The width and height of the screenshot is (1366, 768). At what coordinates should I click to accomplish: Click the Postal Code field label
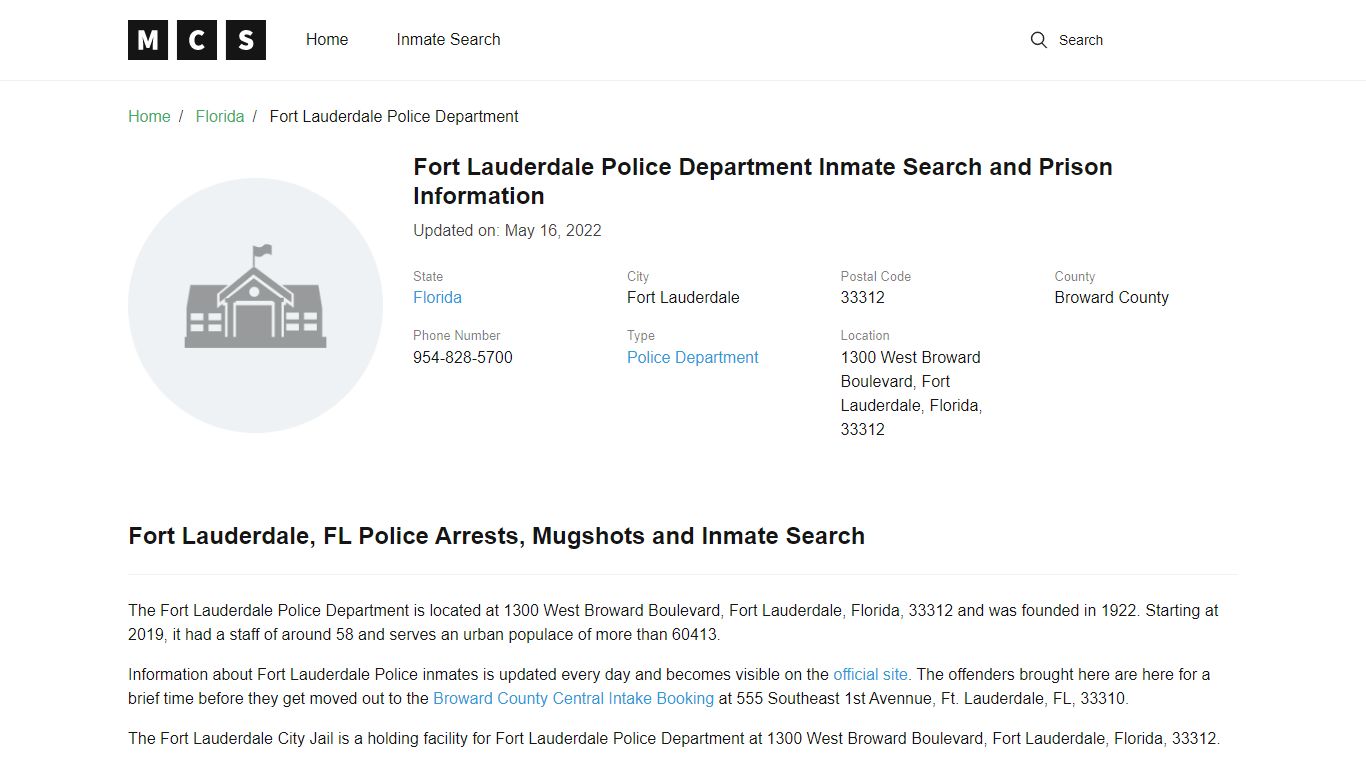click(x=876, y=276)
